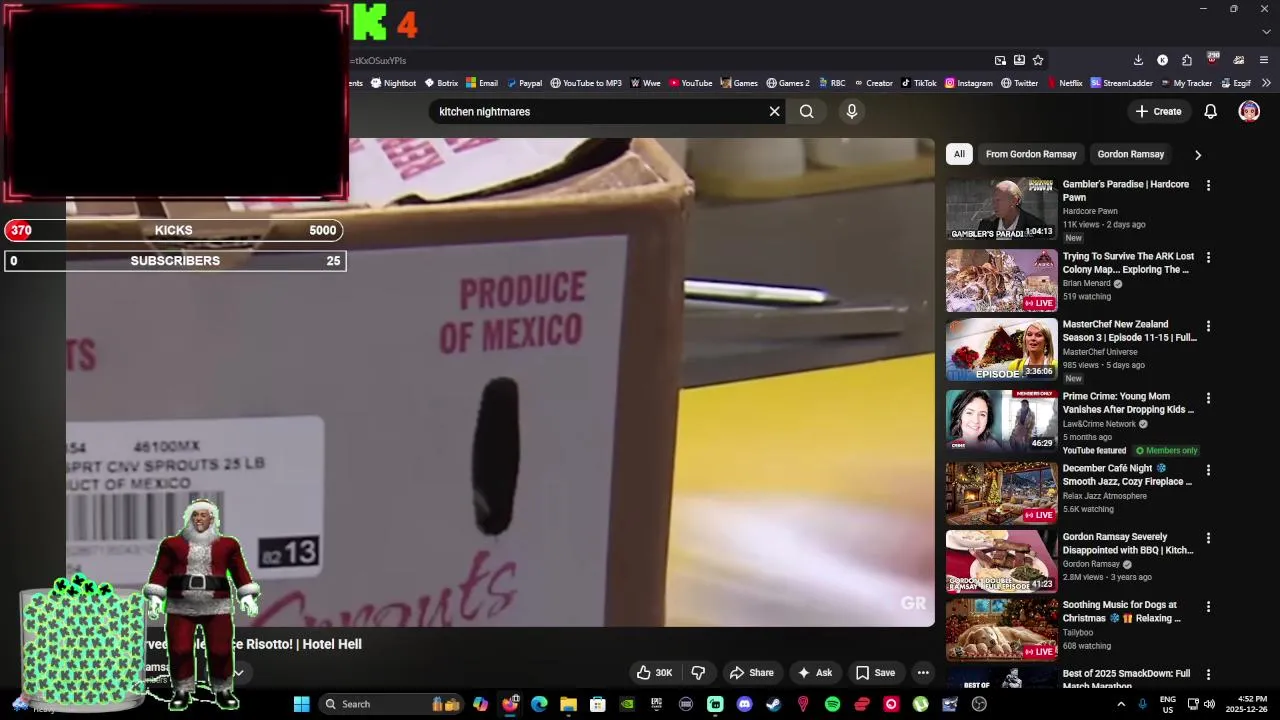Open OBS Studio from taskbar
This screenshot has width=1280, height=720.
(979, 704)
